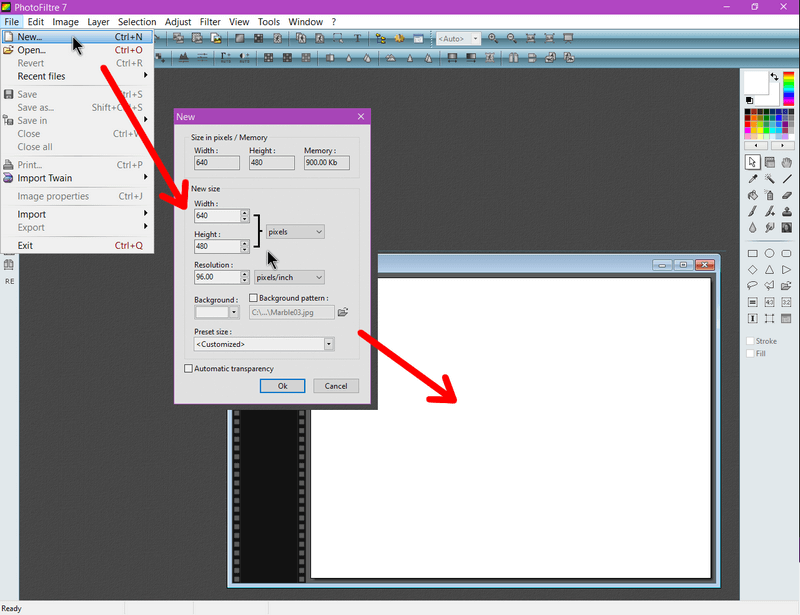Check the Background pattern option
The height and width of the screenshot is (615, 800).
[x=253, y=298]
